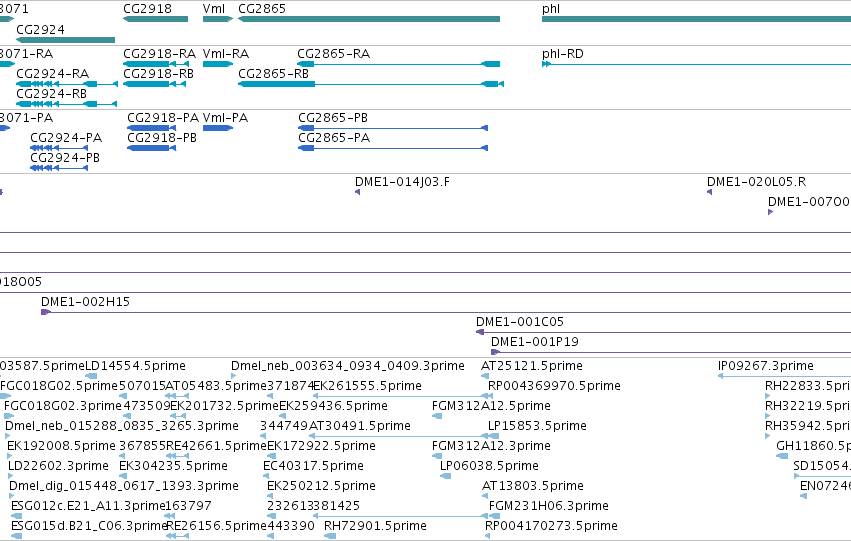Select EST Dmel_dig_015448_0617_1393.3prime

(x=124, y=486)
